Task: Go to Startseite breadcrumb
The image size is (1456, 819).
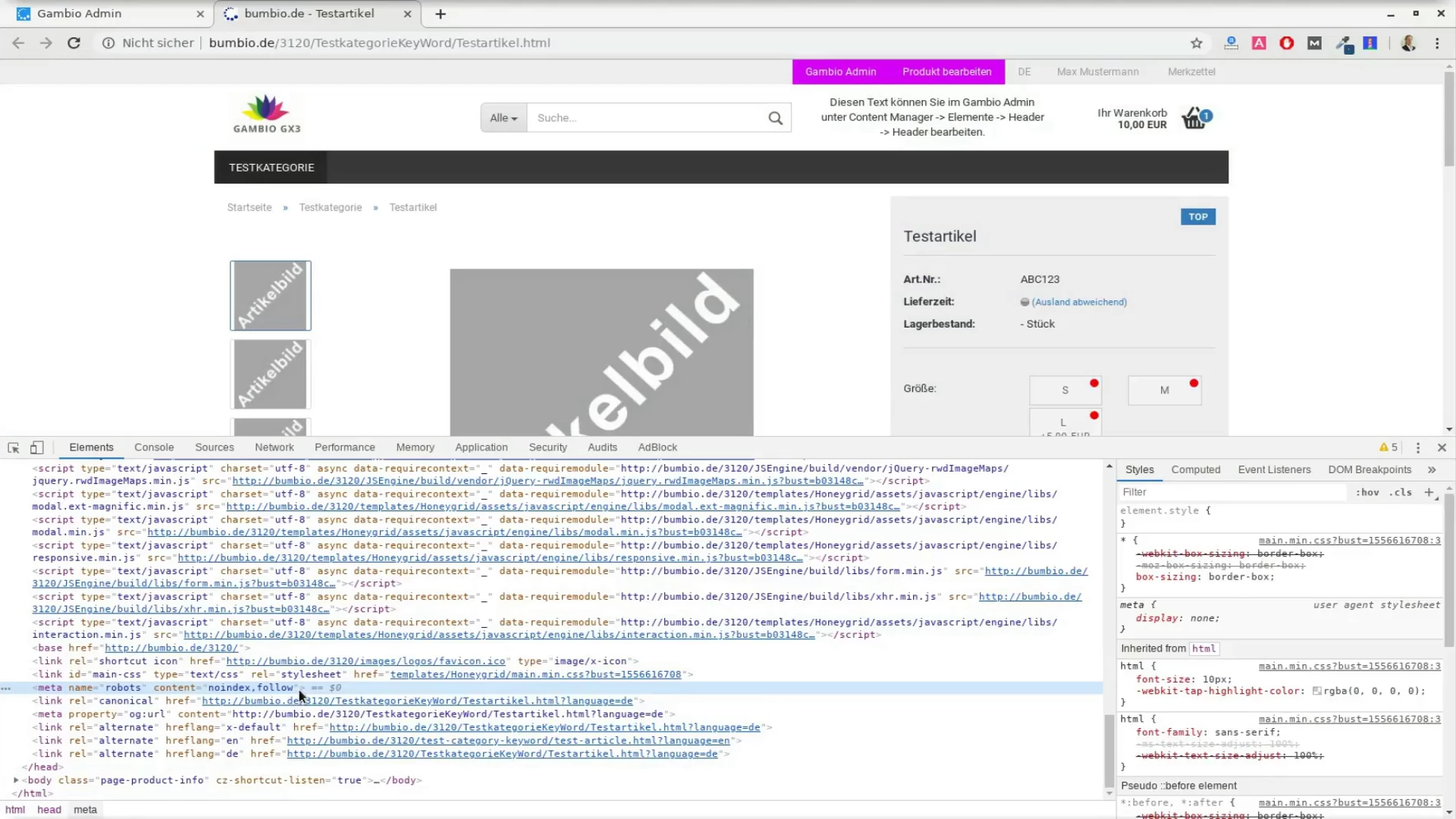Action: 249,208
